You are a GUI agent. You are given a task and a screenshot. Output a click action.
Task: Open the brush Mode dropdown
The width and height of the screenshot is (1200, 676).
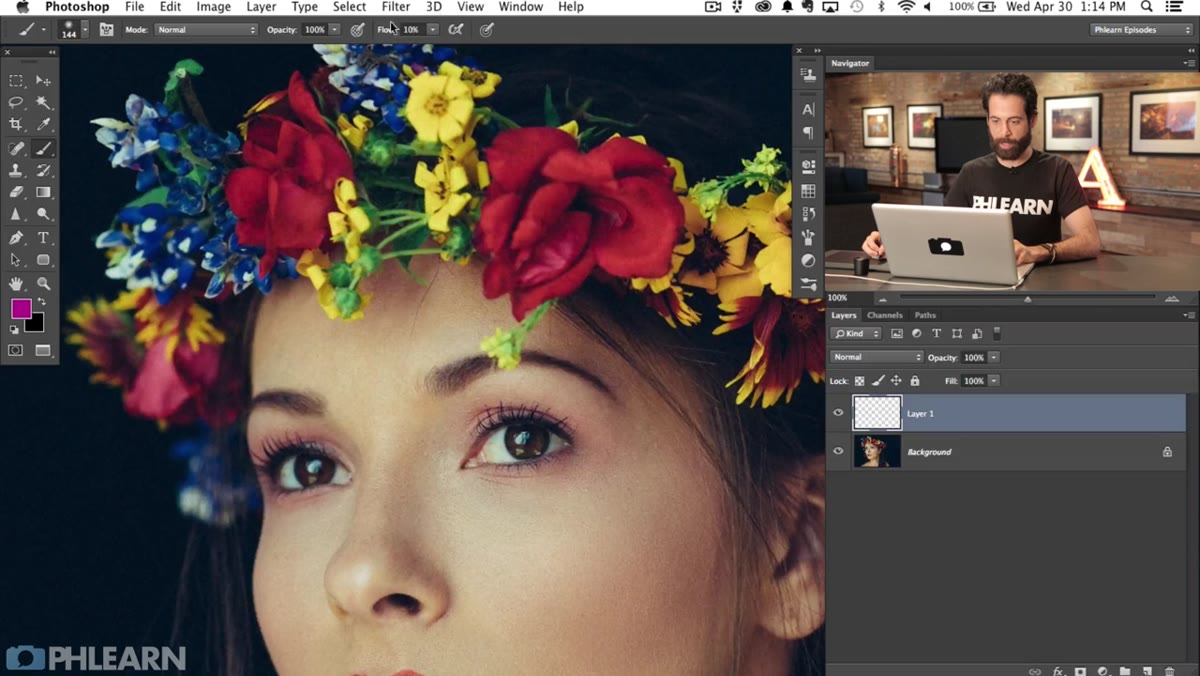(206, 30)
